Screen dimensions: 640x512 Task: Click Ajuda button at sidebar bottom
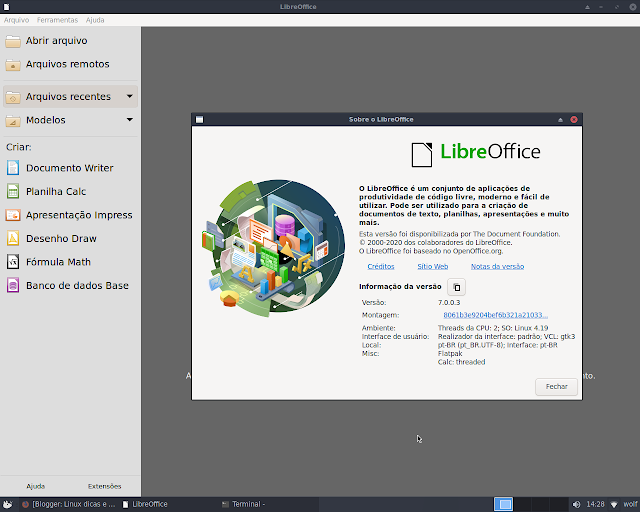pyautogui.click(x=36, y=486)
